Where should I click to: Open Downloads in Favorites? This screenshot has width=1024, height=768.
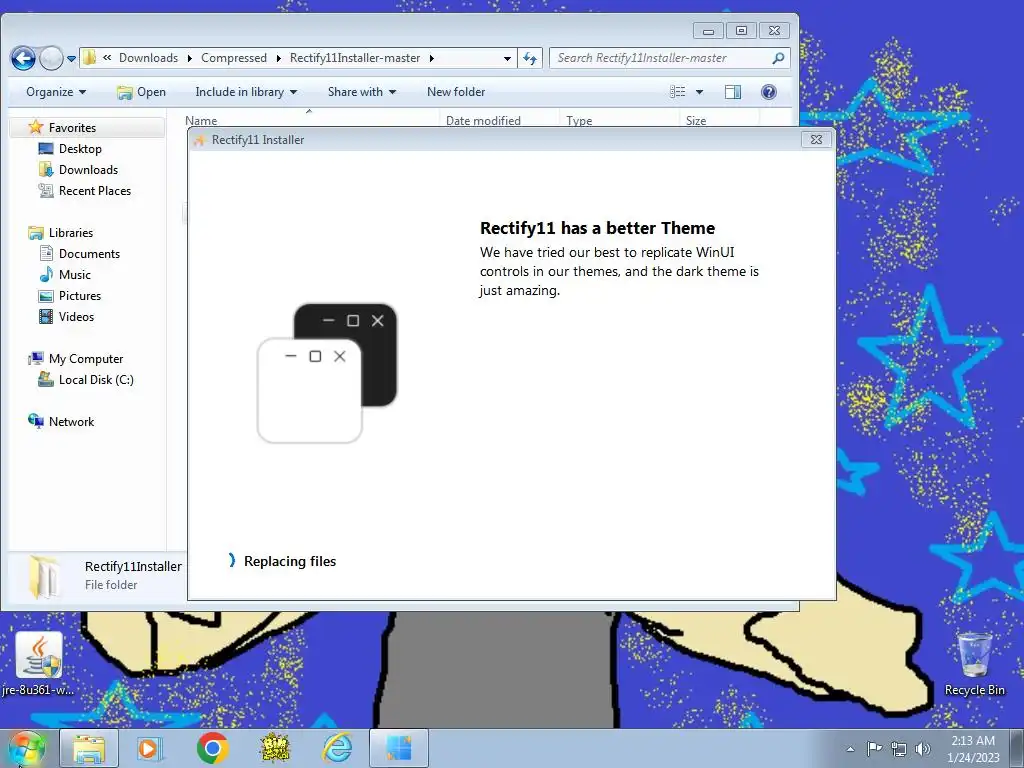88,170
